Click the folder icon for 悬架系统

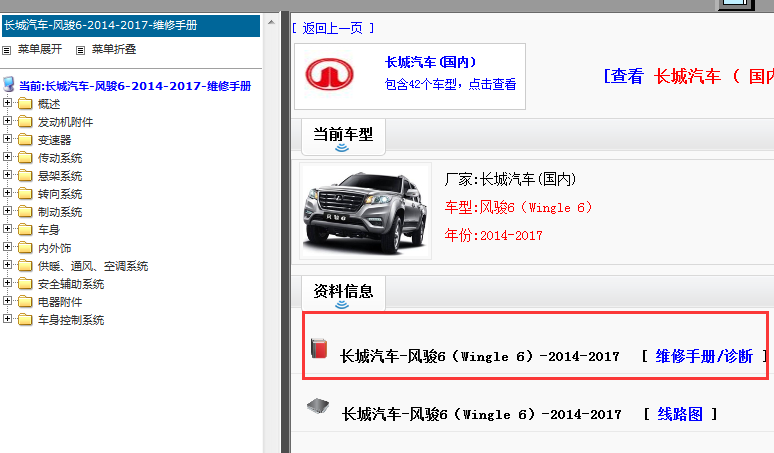(25, 176)
